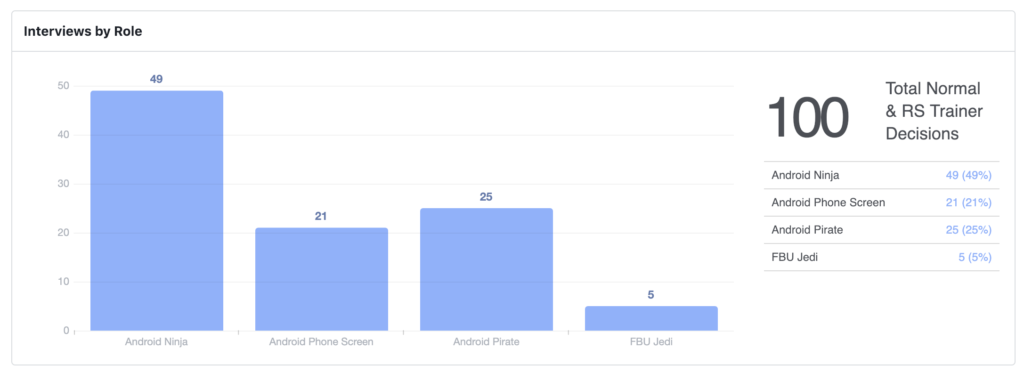This screenshot has height=373, width=1024.
Task: Click the 49 (49%) value link
Action: tap(968, 175)
